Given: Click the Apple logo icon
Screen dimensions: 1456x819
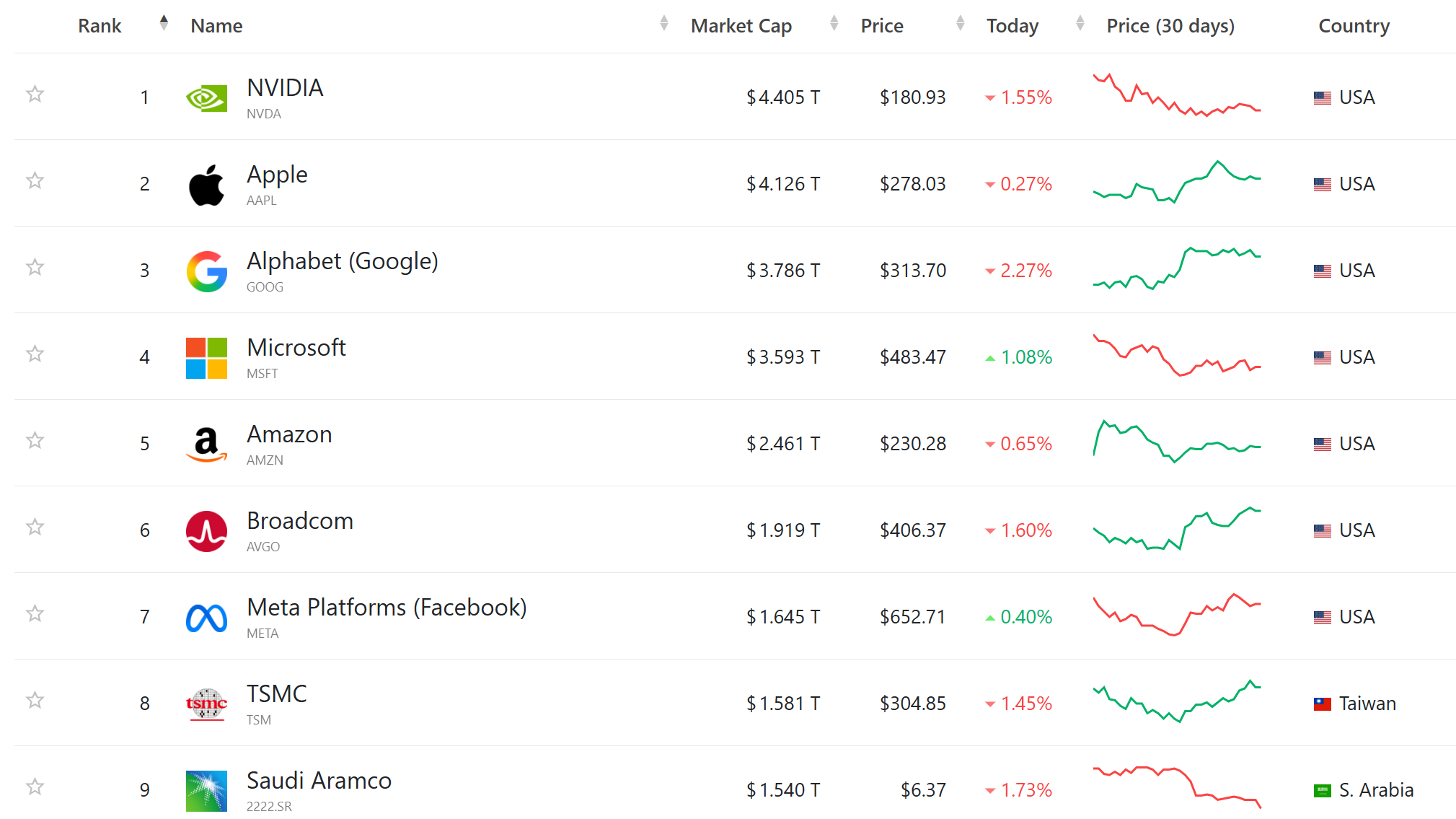Looking at the screenshot, I should [x=206, y=185].
